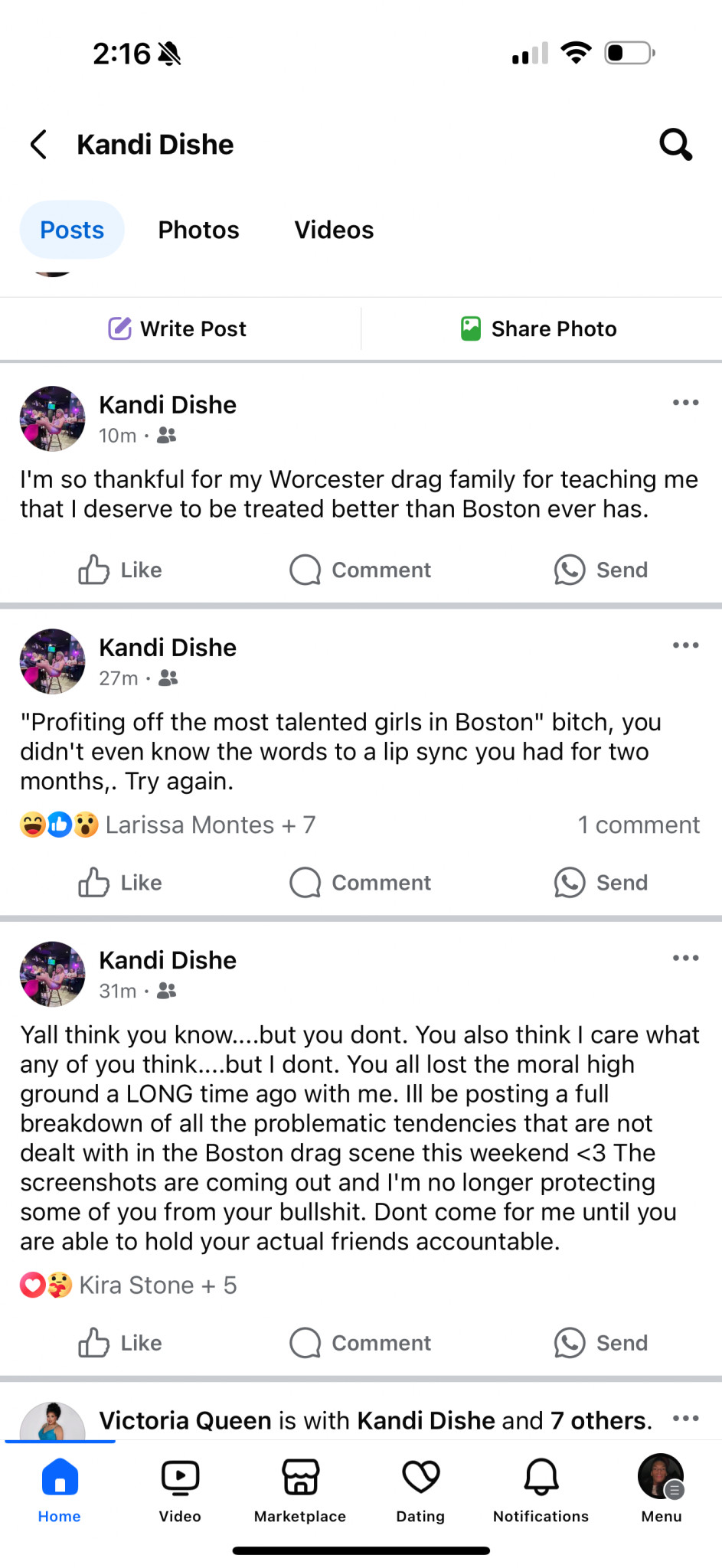View the 1 comment link

point(638,825)
